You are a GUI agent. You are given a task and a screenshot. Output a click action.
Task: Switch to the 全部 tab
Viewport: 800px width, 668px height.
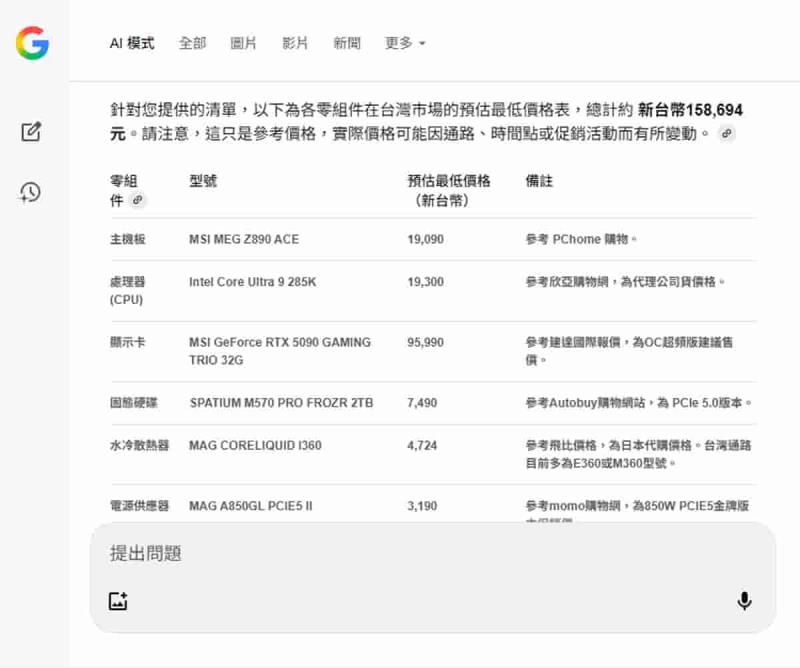tap(192, 43)
